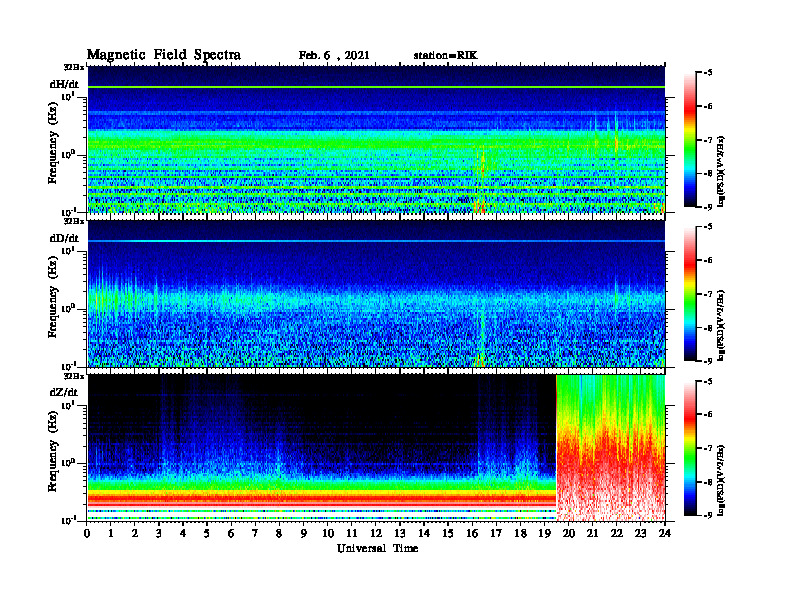
Task: Click the color bar beside the dD/dt panel
Action: pos(690,294)
